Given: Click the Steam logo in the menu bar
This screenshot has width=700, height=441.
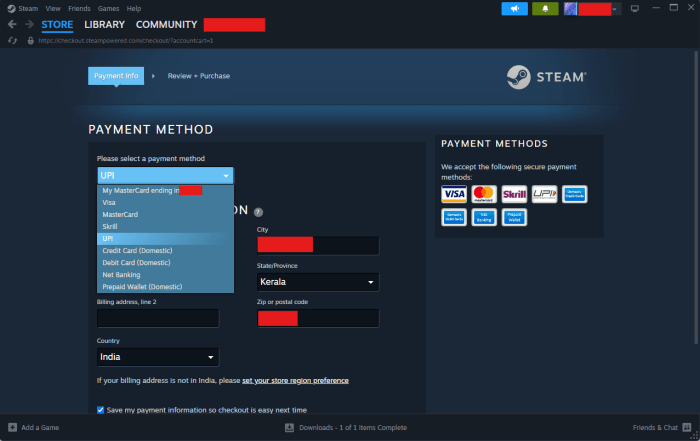Looking at the screenshot, I should [11, 8].
